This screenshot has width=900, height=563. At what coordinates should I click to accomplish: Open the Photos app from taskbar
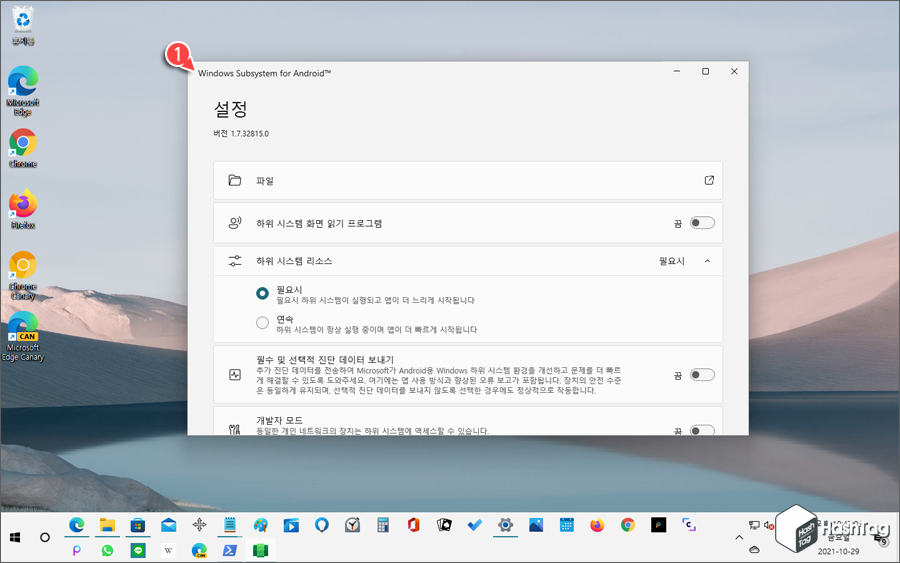536,525
